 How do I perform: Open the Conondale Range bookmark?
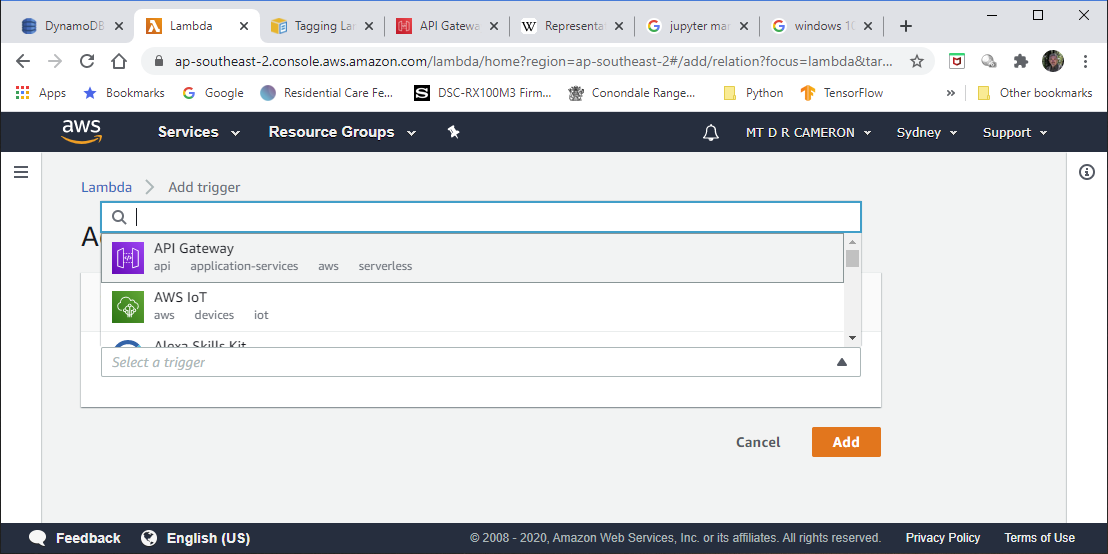pyautogui.click(x=632, y=93)
